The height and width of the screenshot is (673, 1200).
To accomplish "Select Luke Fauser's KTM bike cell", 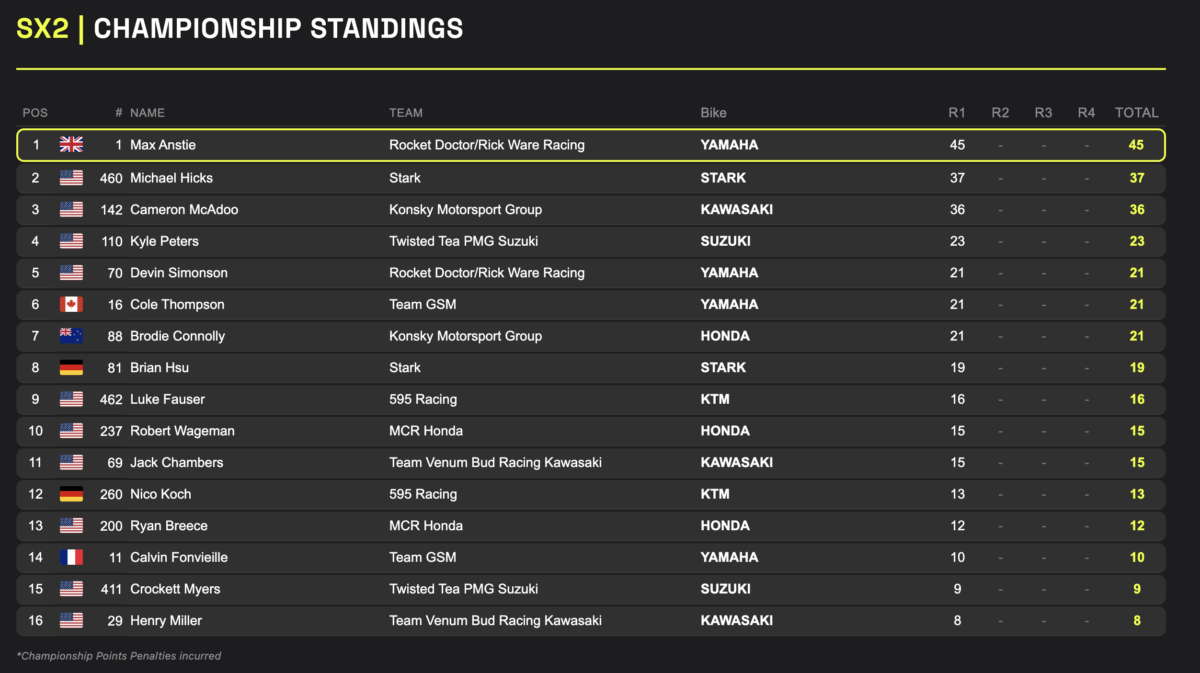I will point(715,399).
